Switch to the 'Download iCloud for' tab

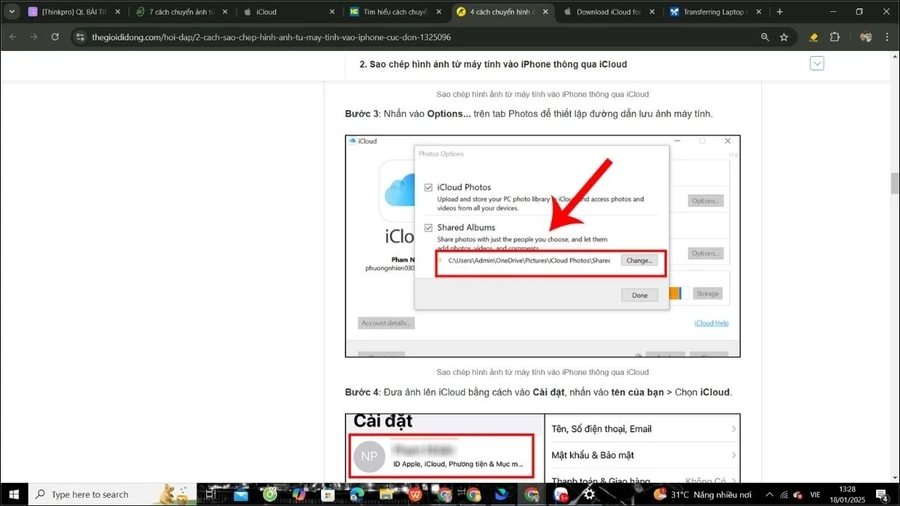click(x=604, y=11)
